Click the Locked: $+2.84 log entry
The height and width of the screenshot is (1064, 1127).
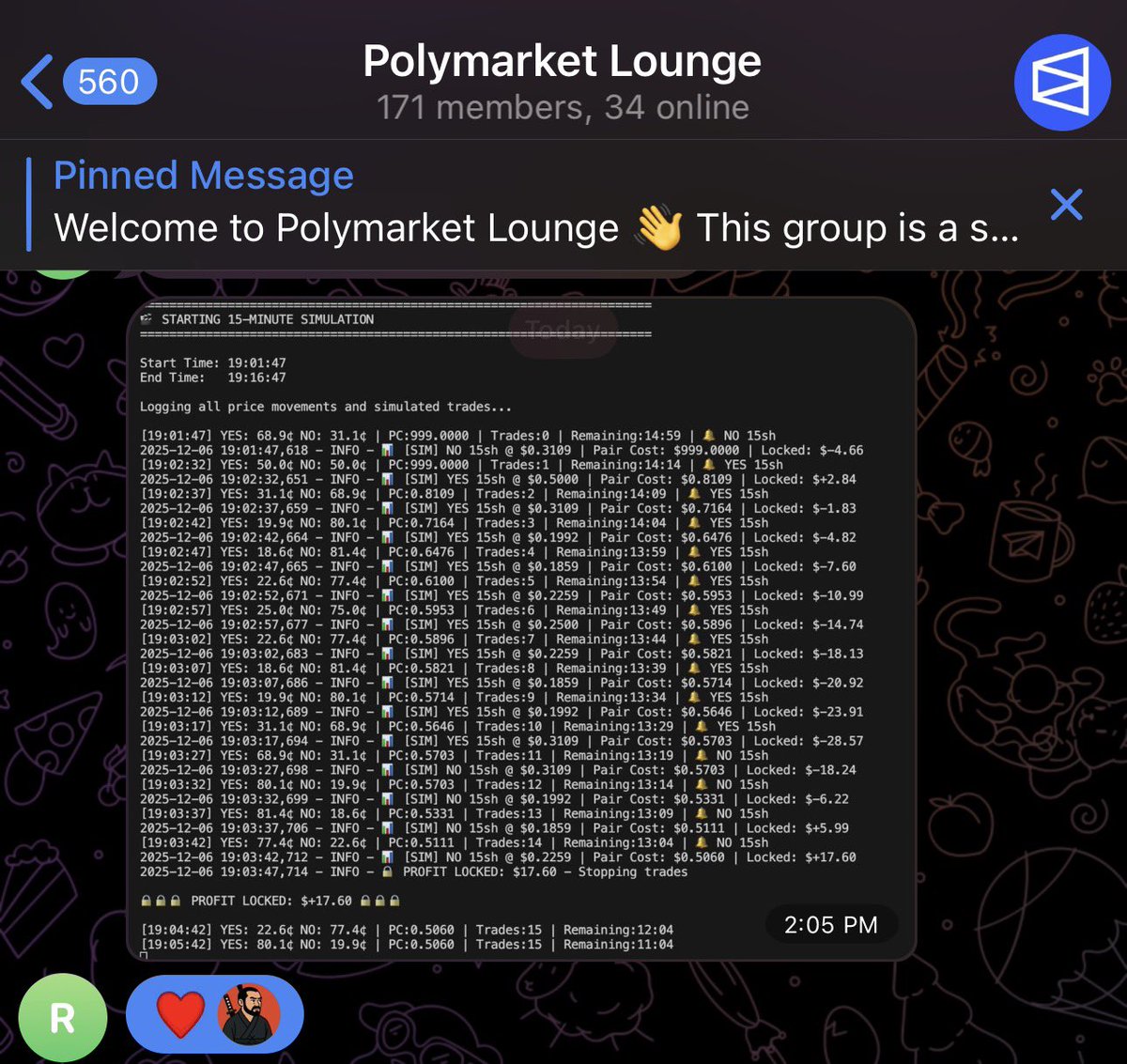(x=498, y=479)
